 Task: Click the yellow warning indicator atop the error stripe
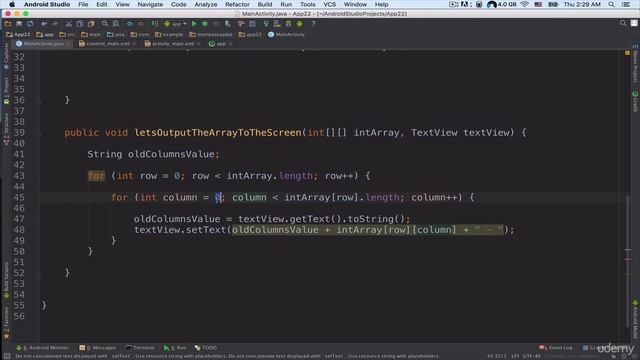tap(627, 53)
